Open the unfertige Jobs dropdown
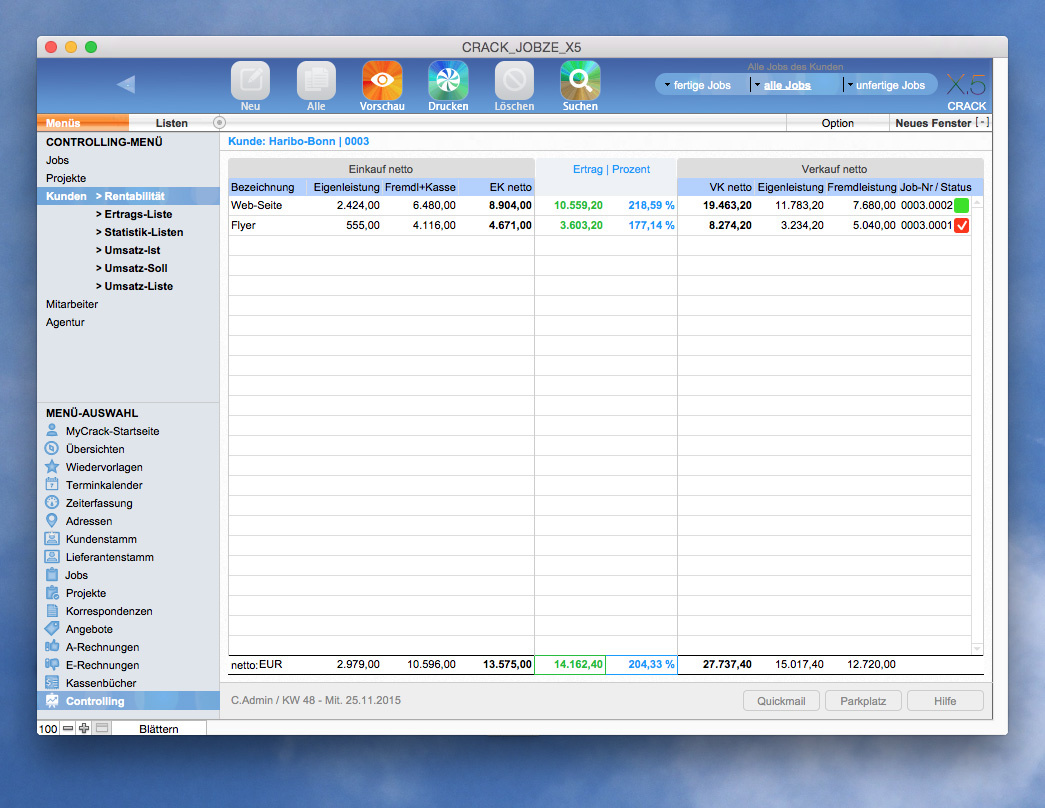 coord(889,86)
